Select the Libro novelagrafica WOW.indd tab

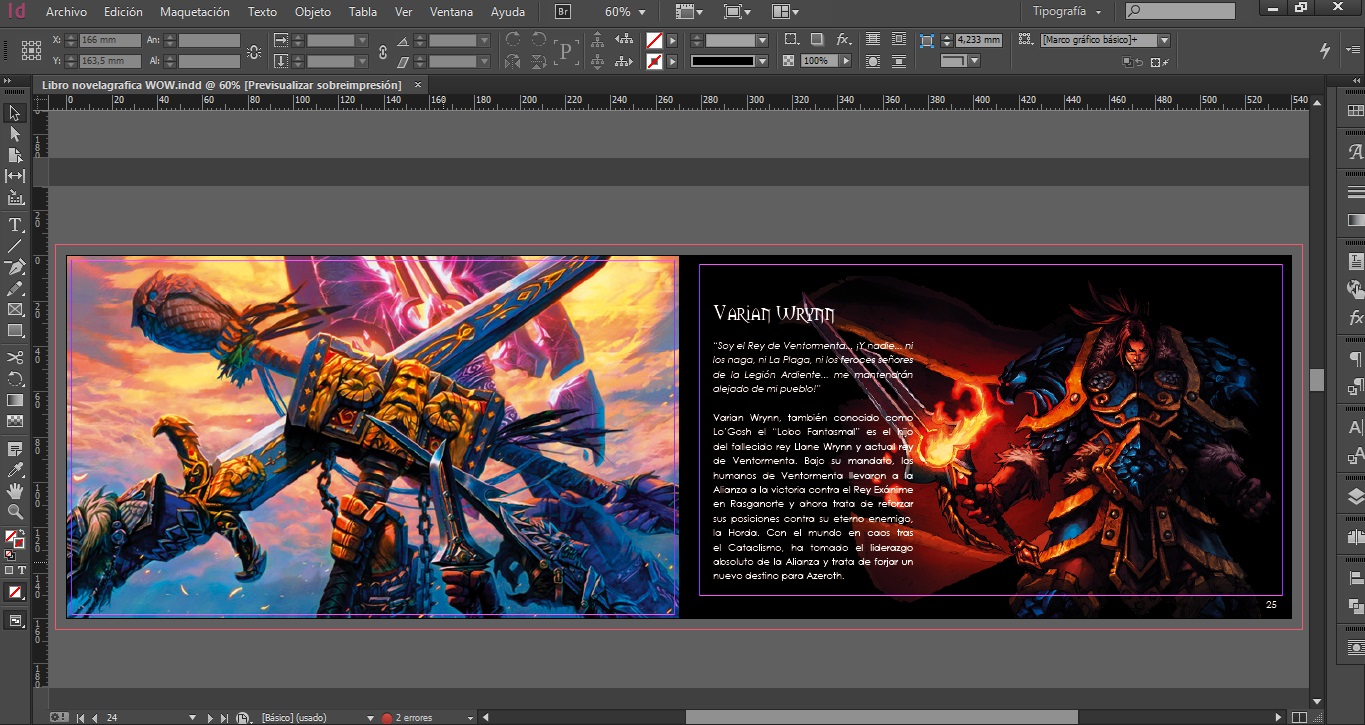pyautogui.click(x=222, y=85)
